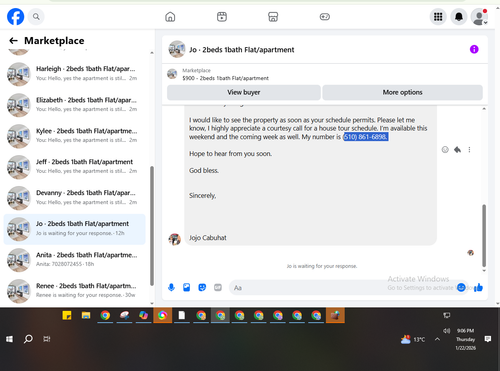The height and width of the screenshot is (371, 500).
Task: Click the highlighted phone number (510) 861-6898
Action: (x=366, y=137)
